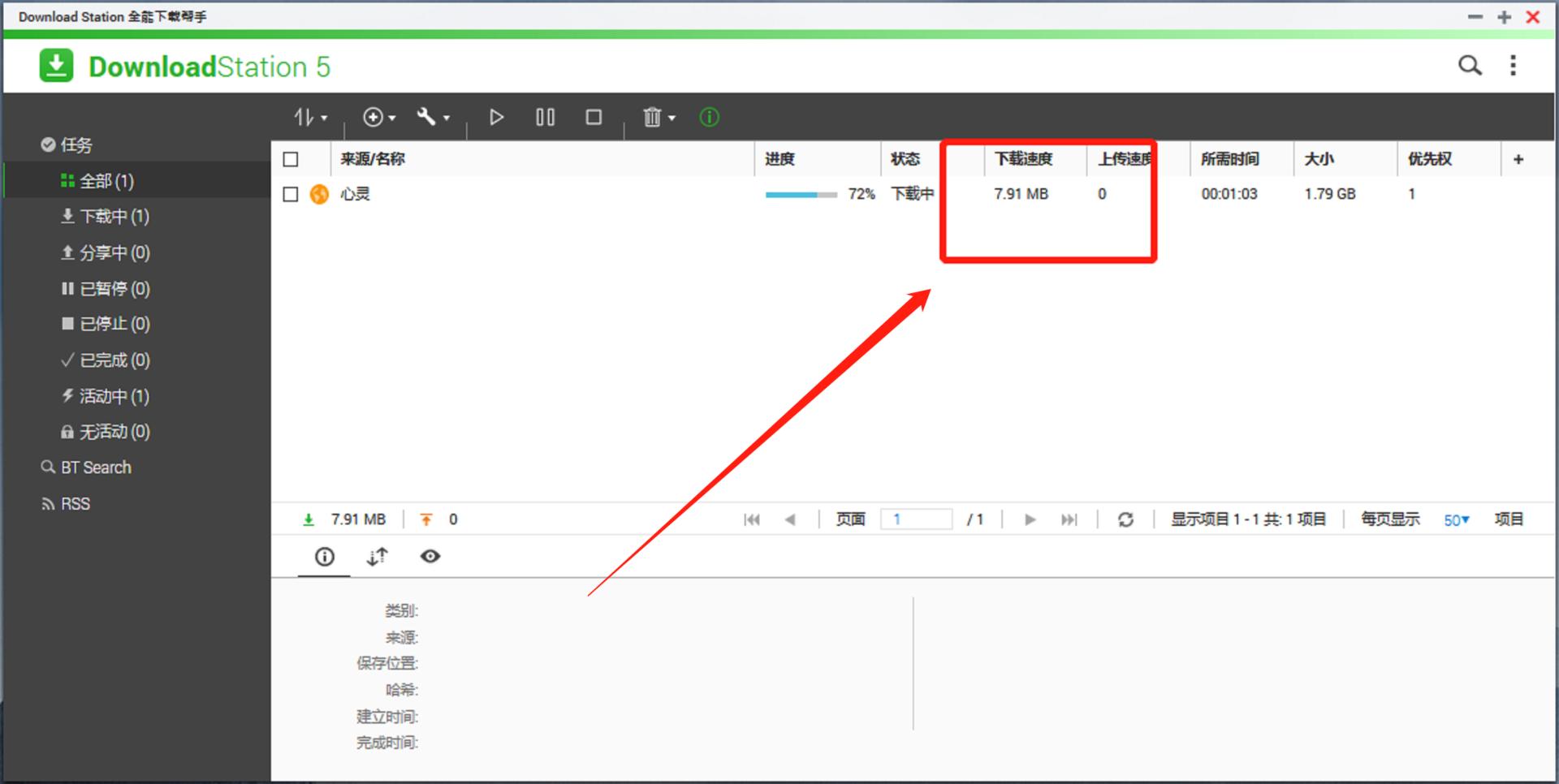Click the start (play) task button

496,118
